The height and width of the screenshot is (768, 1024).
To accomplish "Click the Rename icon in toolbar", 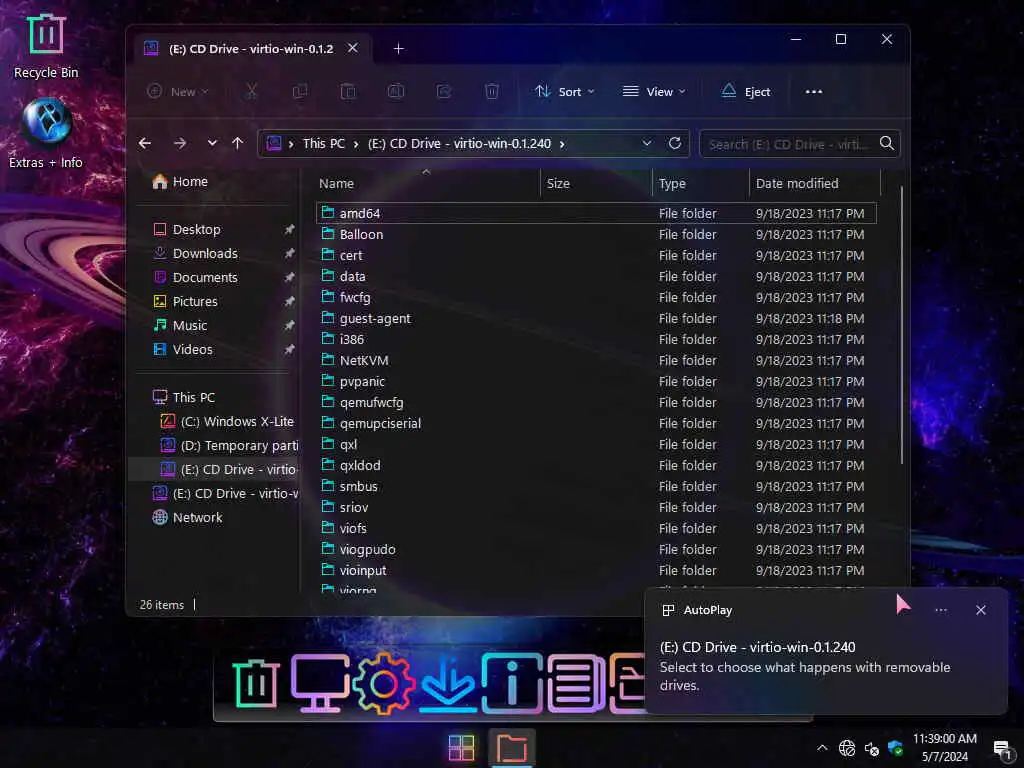I will pos(396,91).
